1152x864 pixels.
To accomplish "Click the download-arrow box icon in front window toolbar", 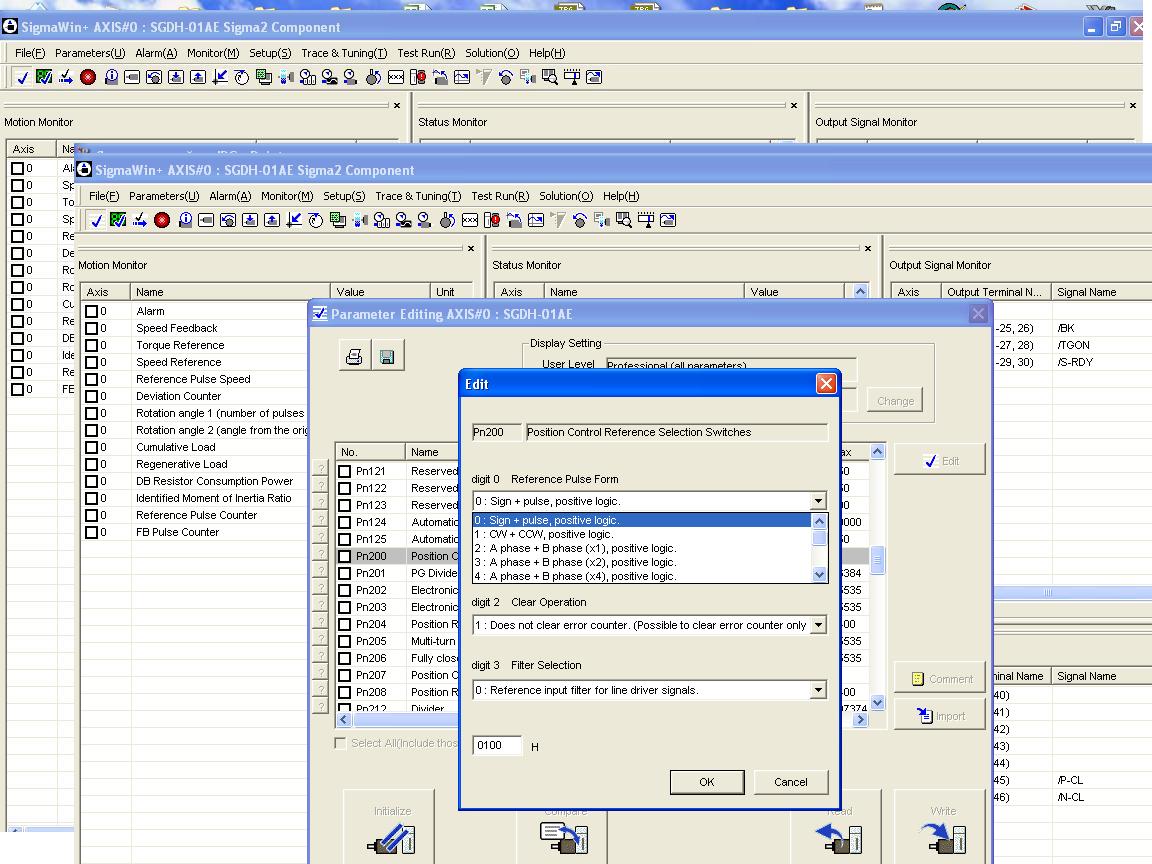I will click(250, 220).
